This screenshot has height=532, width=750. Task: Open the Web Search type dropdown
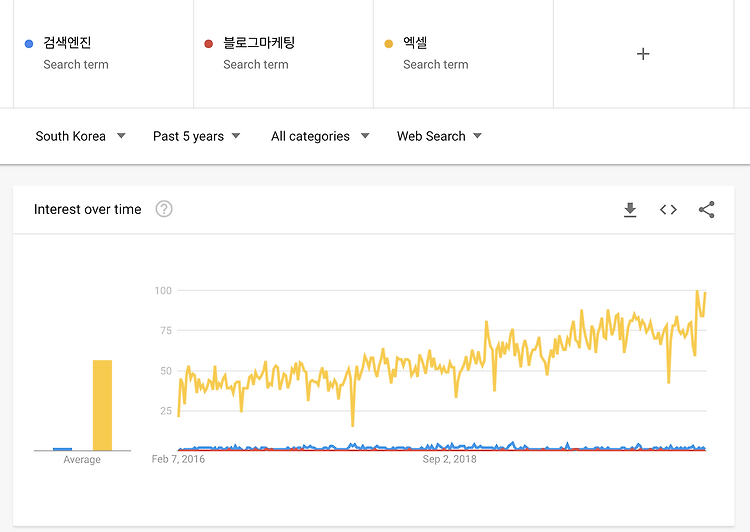pos(439,136)
